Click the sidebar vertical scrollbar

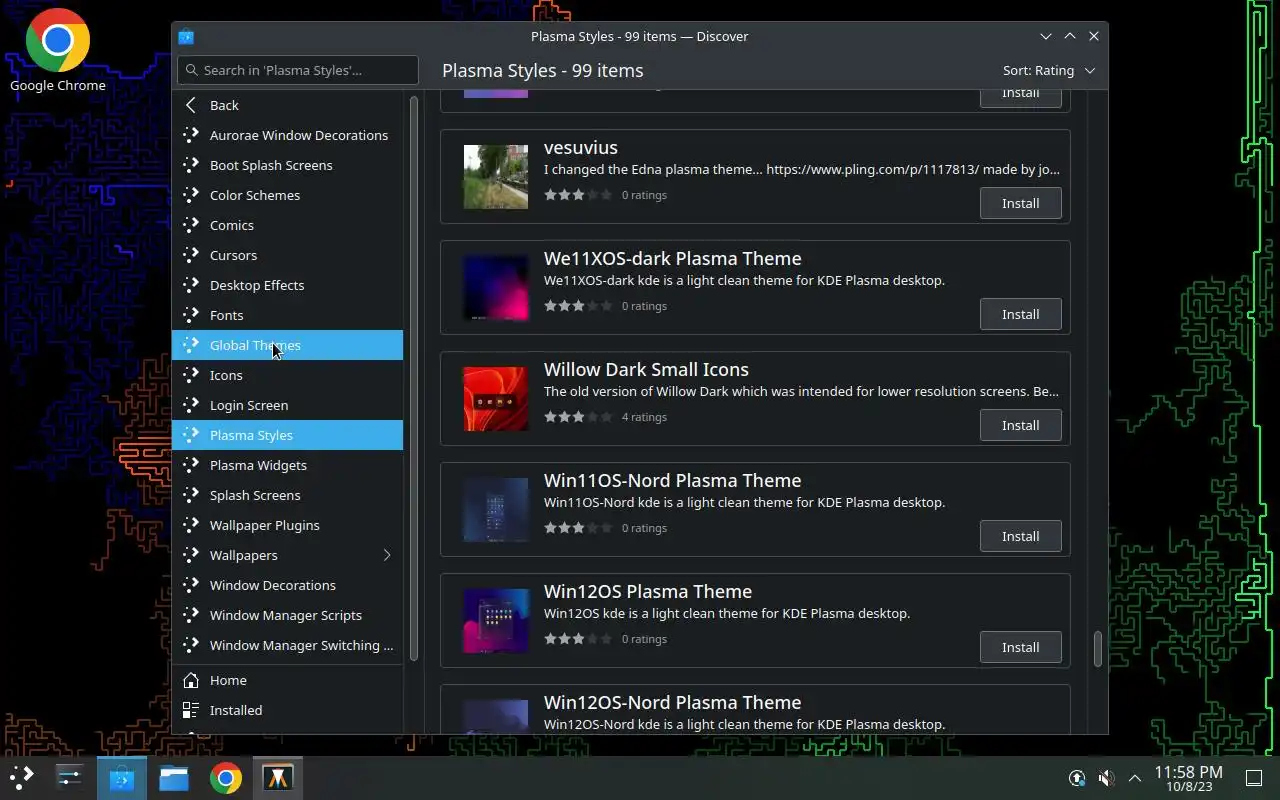[x=413, y=378]
